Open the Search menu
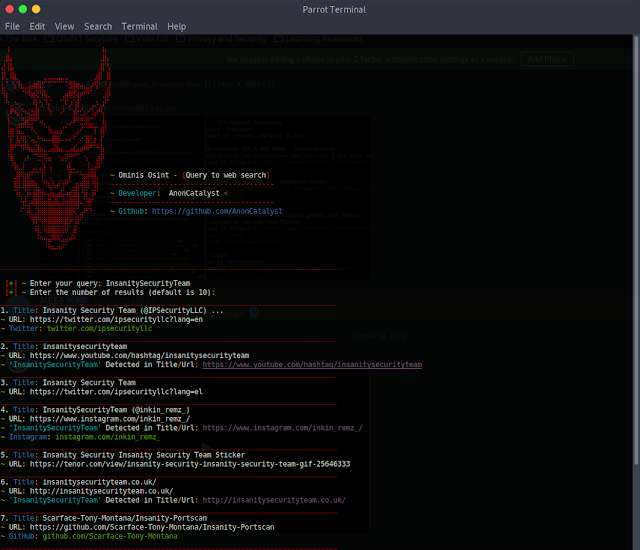The height and width of the screenshot is (550, 640). [98, 27]
